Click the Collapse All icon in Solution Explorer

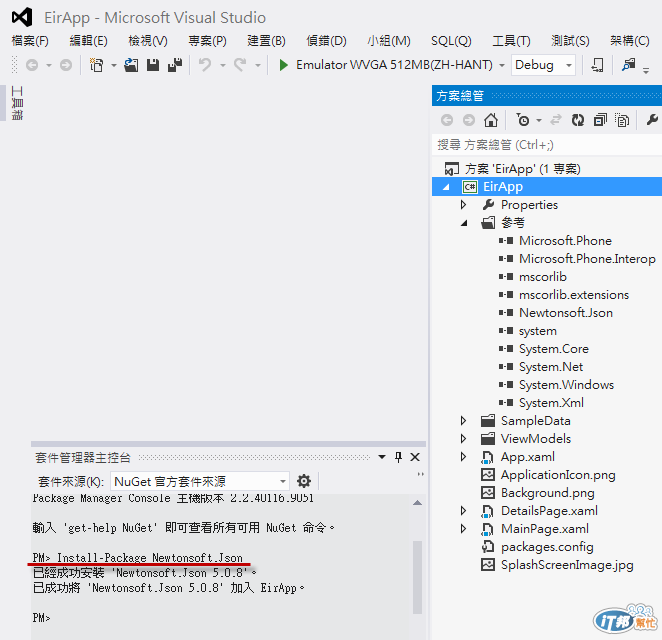[x=600, y=120]
